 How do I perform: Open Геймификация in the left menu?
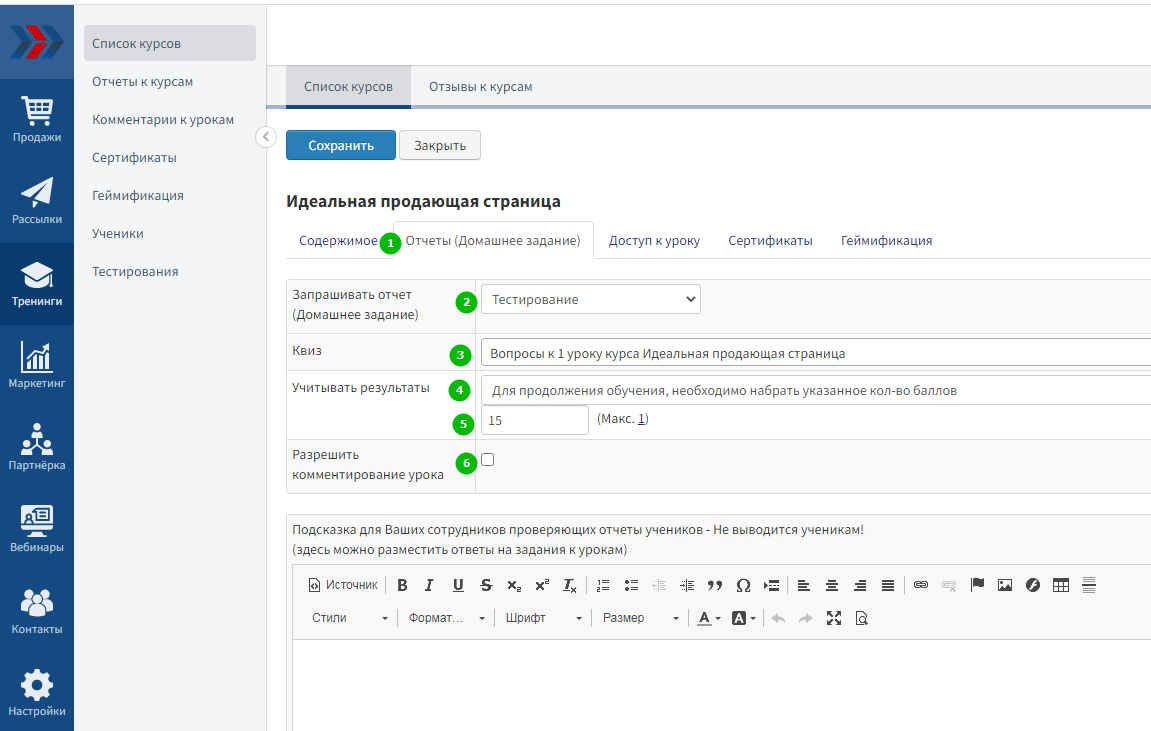coord(138,196)
